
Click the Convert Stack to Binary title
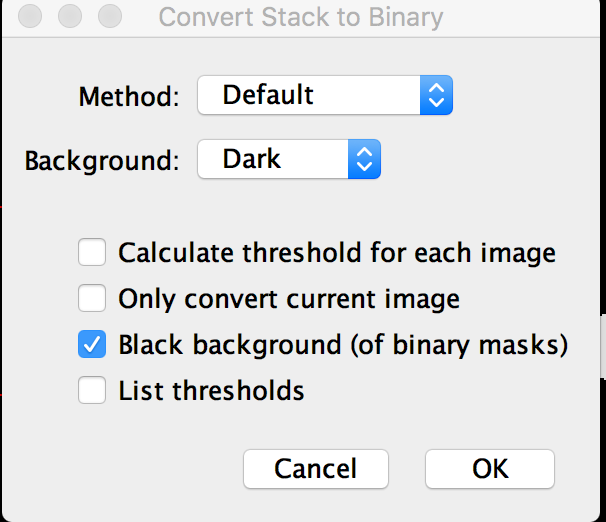300,17
